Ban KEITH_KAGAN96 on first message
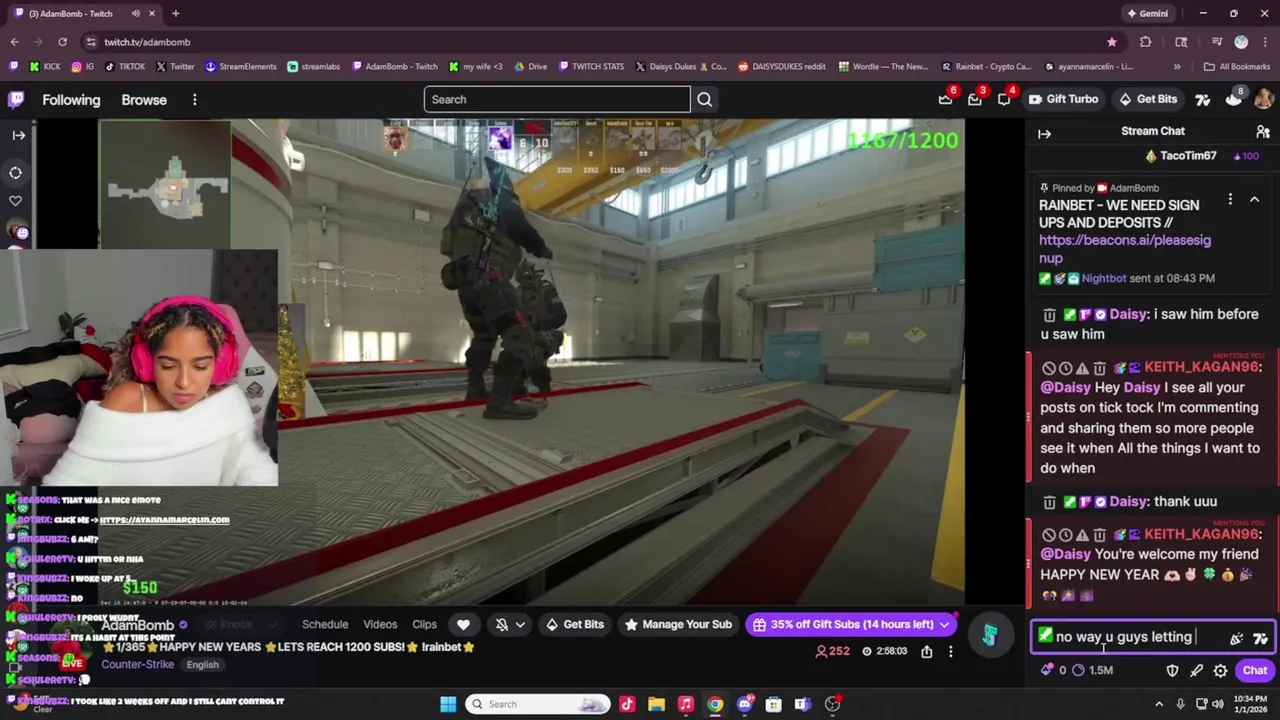The height and width of the screenshot is (720, 1280). tap(1049, 368)
